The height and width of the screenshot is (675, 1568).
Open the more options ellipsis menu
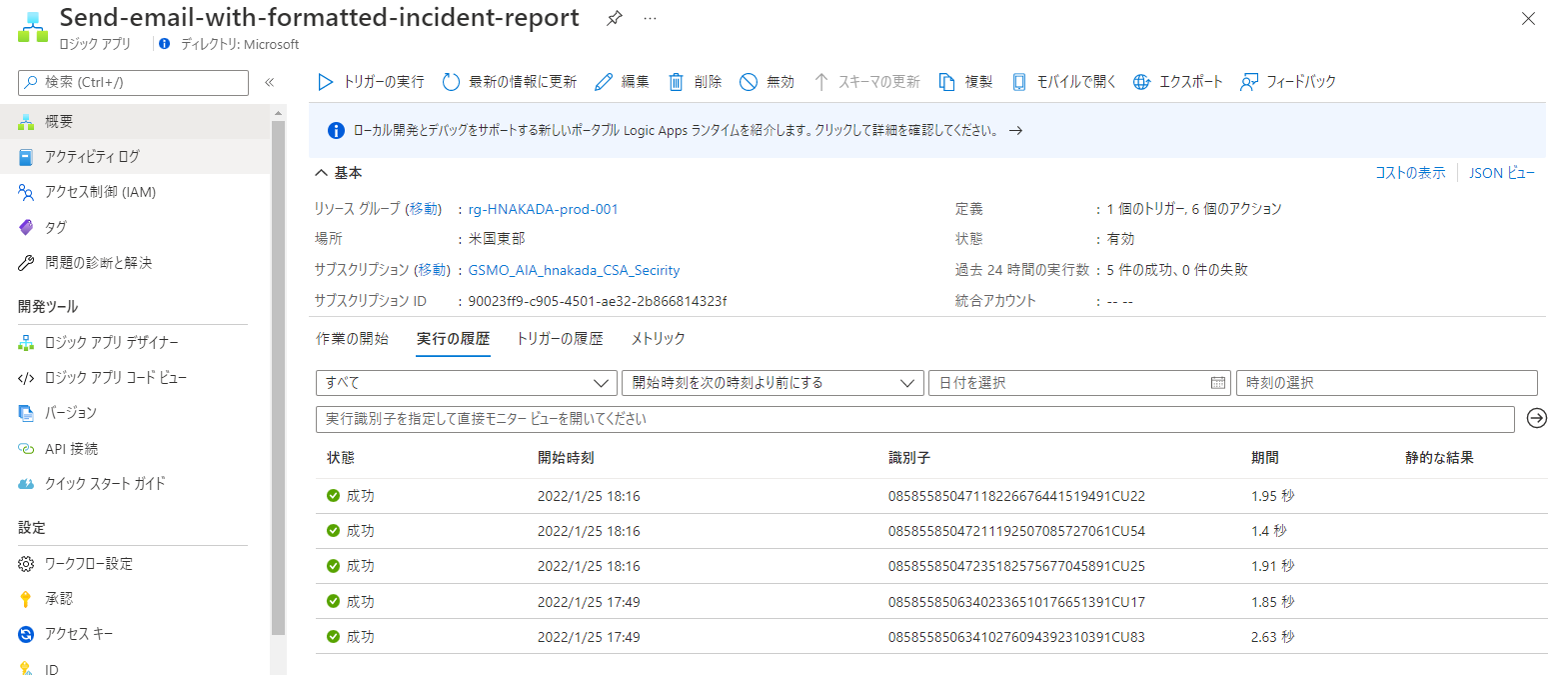click(651, 18)
